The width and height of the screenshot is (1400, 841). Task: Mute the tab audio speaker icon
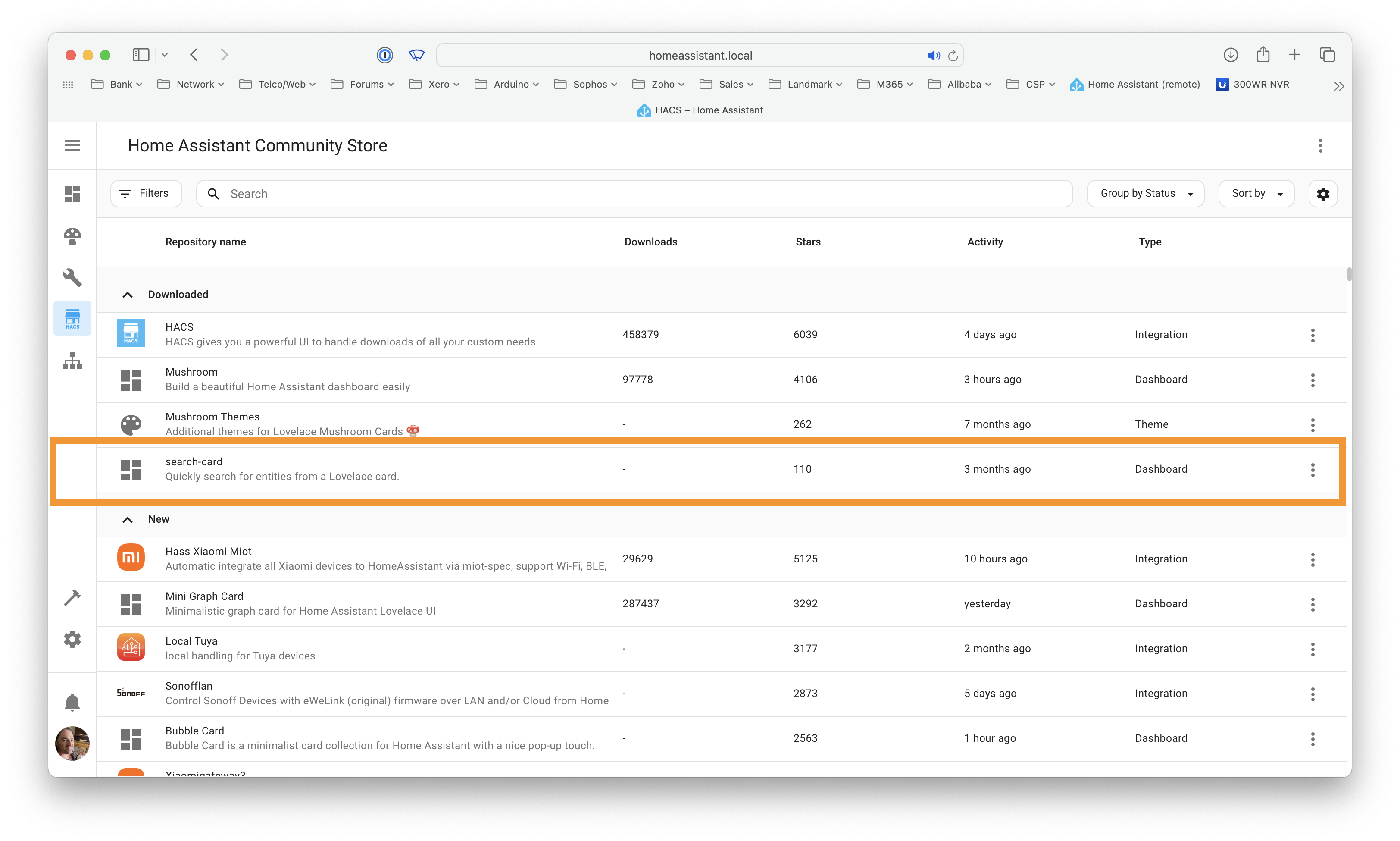coord(933,56)
